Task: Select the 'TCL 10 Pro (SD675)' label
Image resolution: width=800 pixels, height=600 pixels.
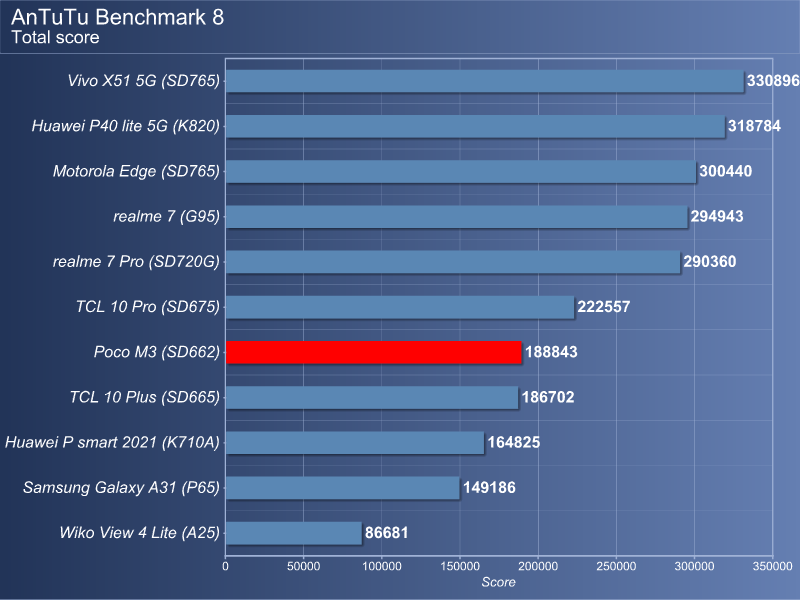Action: [x=148, y=307]
